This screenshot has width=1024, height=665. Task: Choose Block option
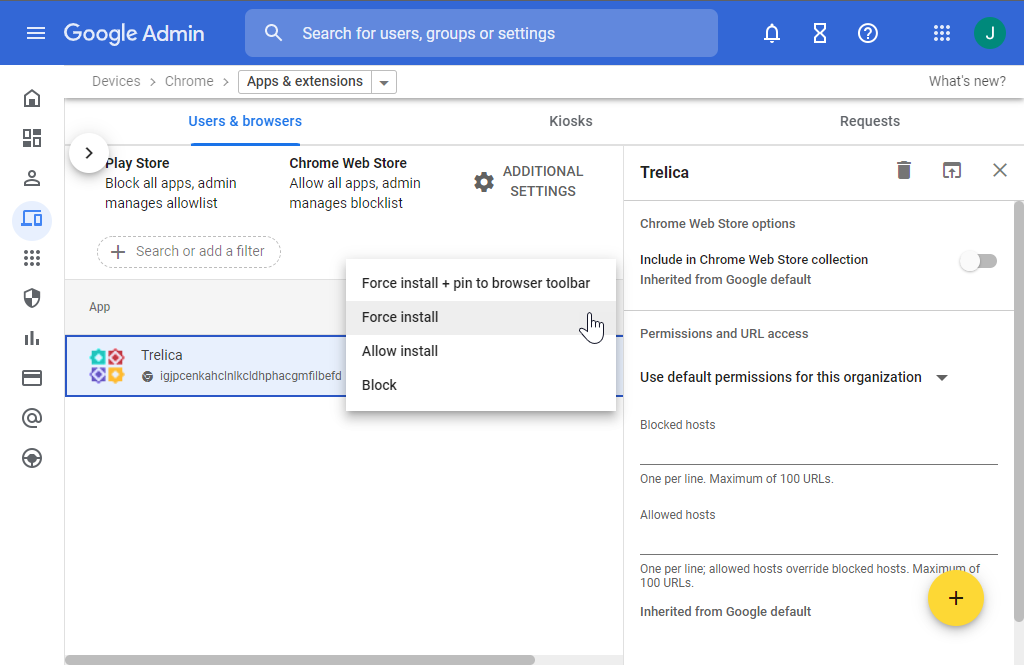click(x=481, y=385)
